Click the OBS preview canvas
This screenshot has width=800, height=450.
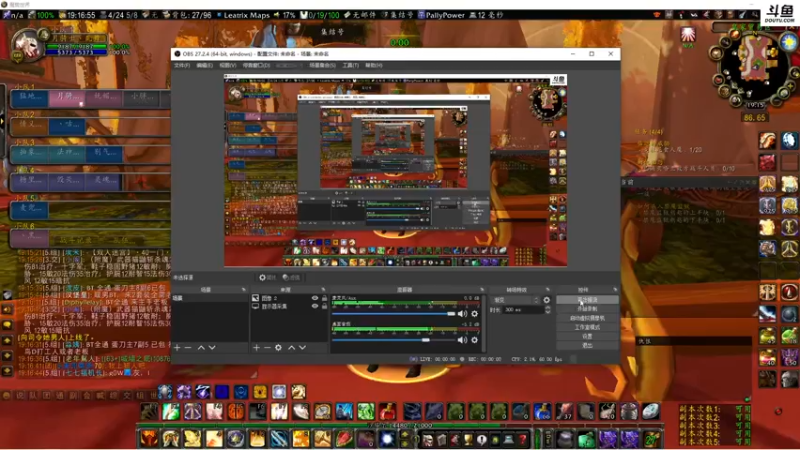395,170
